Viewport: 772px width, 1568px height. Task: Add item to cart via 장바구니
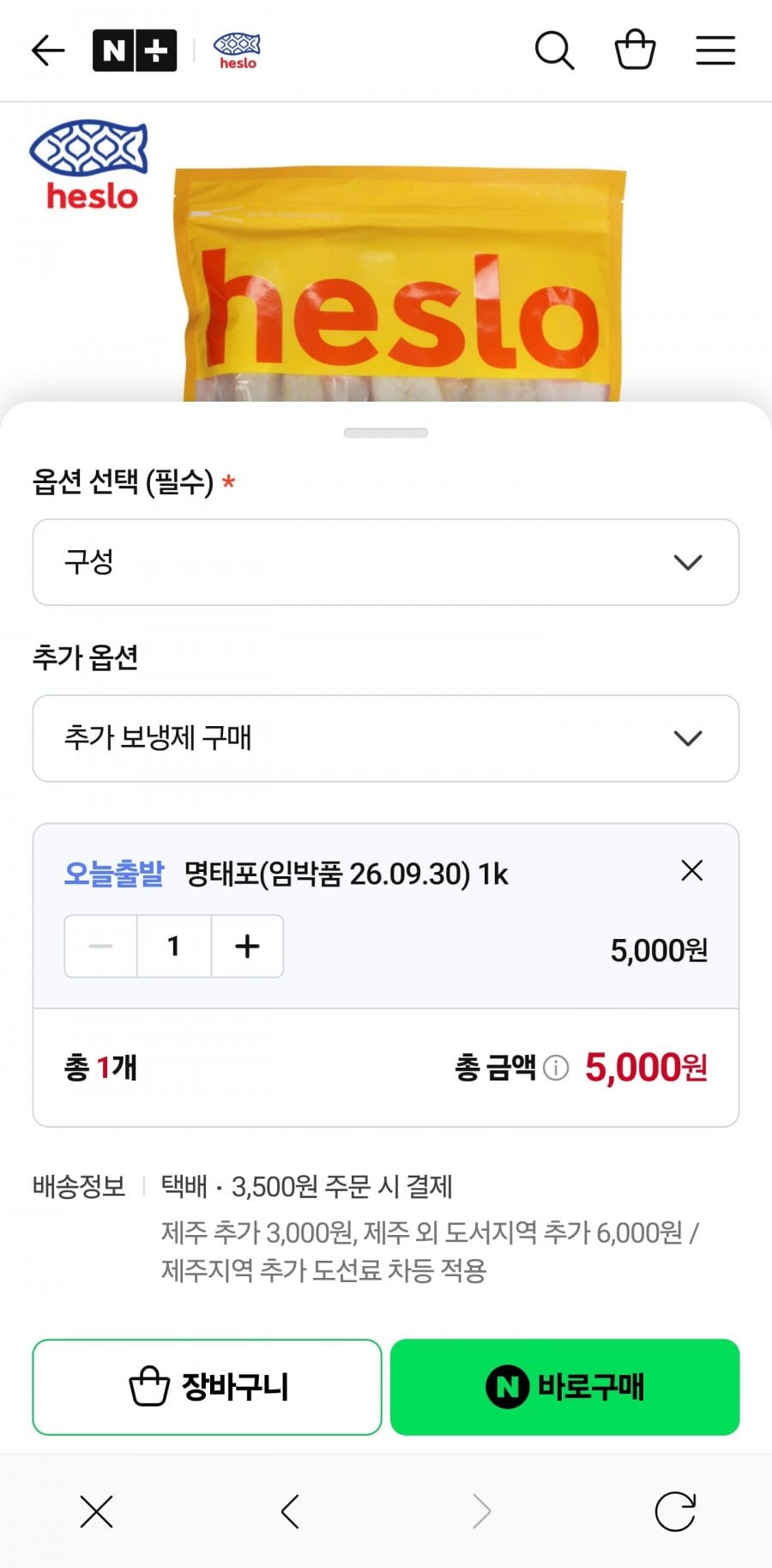click(x=207, y=1386)
